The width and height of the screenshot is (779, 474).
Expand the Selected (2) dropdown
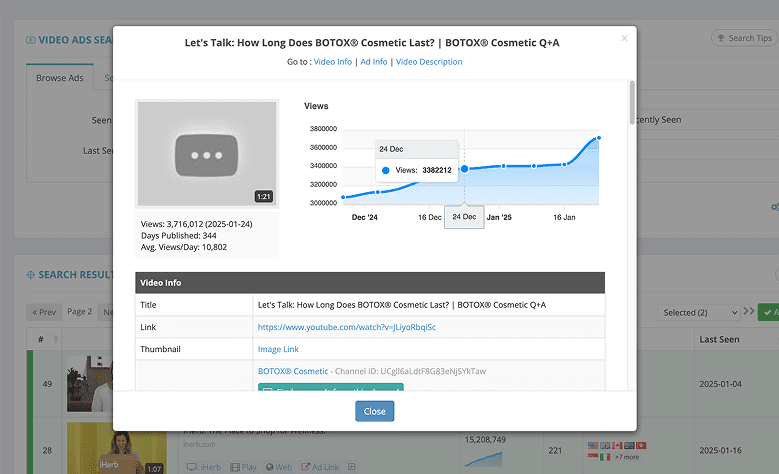pyautogui.click(x=701, y=313)
